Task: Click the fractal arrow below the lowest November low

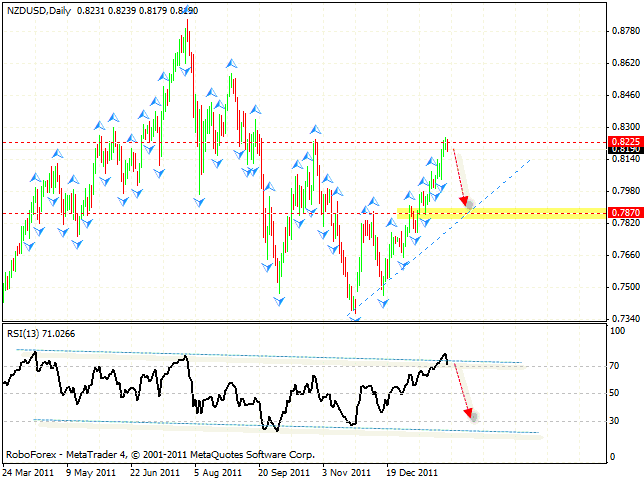Action: point(354,317)
